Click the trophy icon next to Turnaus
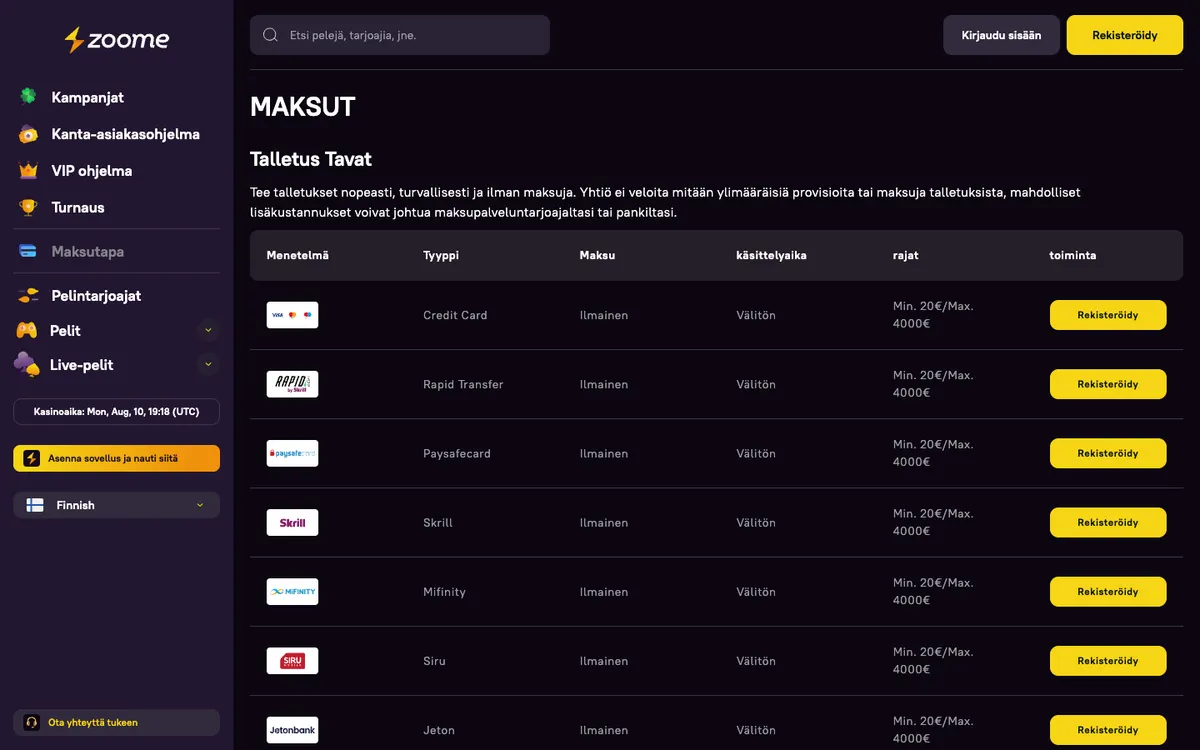 [x=28, y=208]
